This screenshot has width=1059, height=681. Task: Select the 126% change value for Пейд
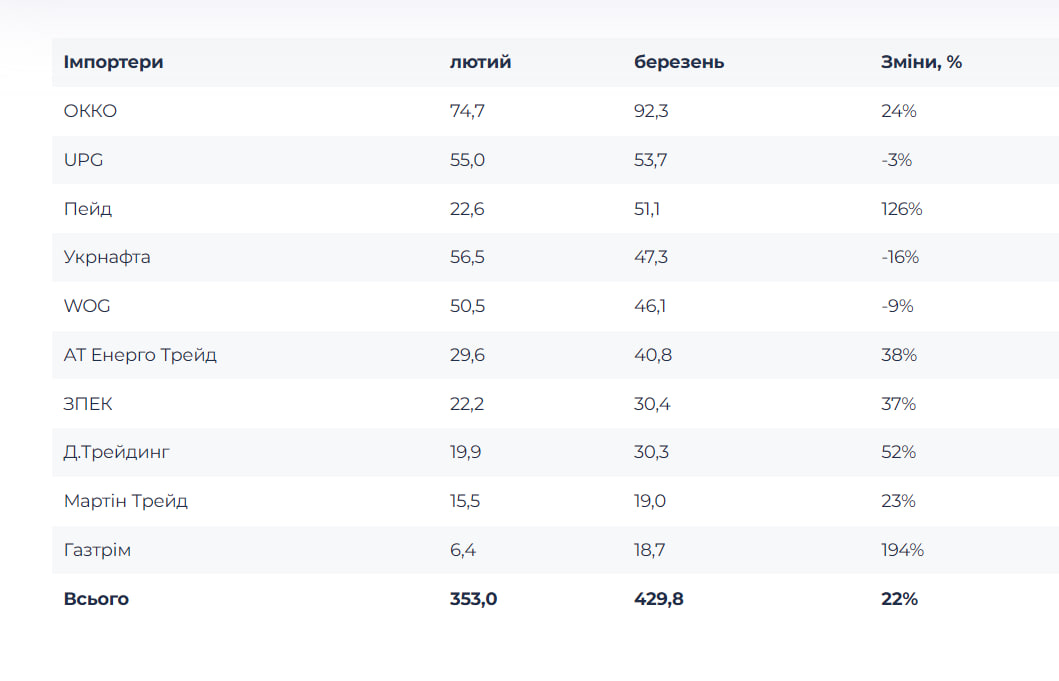pyautogui.click(x=901, y=209)
